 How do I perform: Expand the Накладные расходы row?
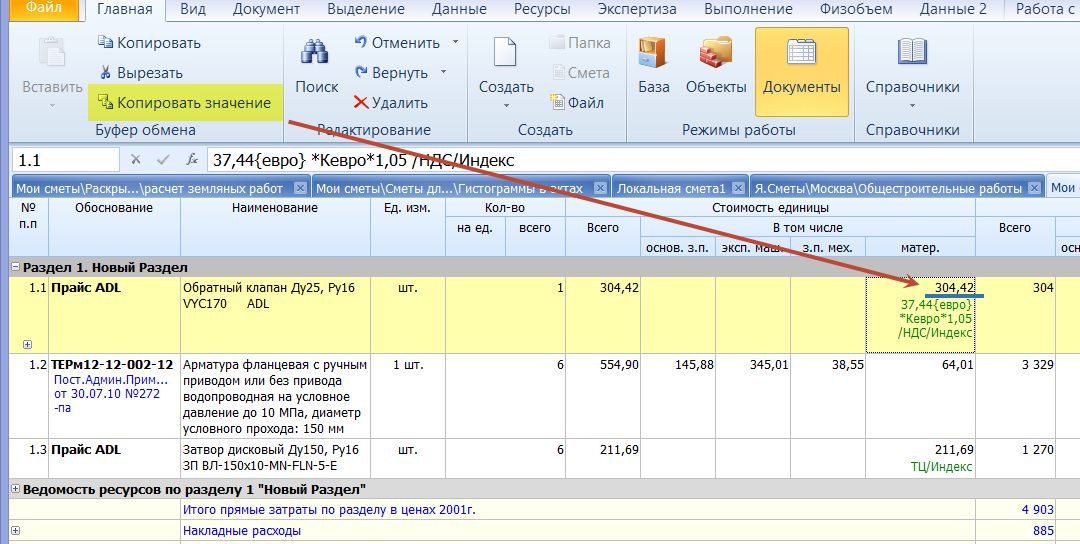tap(16, 530)
